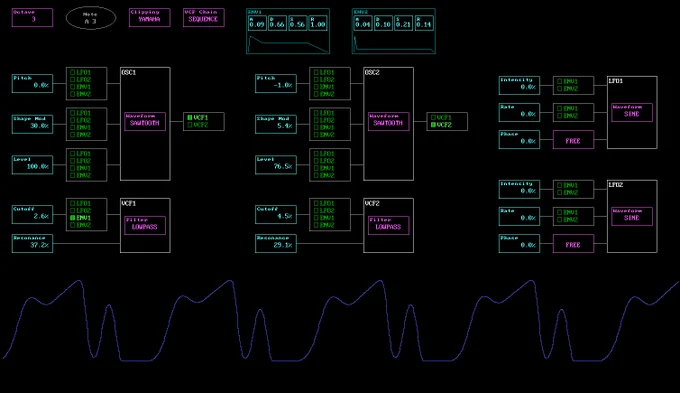Tick the ENV2 box for LFO1 Rate

[559, 116]
